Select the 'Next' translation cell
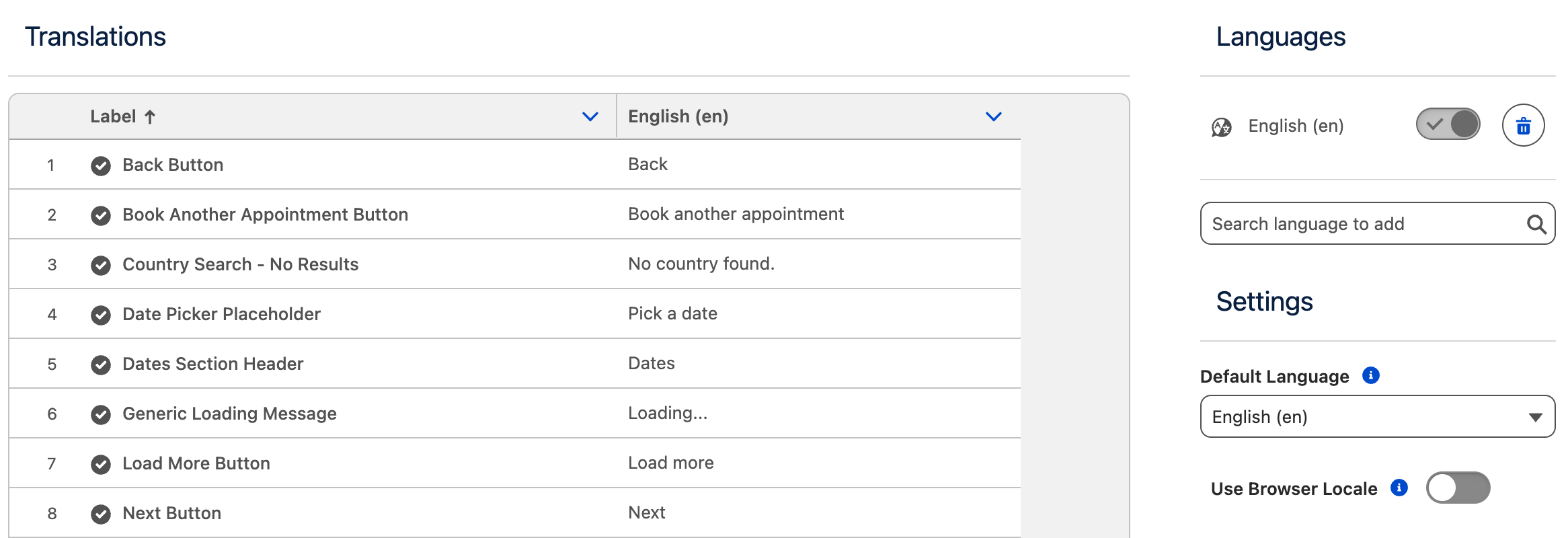 coord(818,513)
